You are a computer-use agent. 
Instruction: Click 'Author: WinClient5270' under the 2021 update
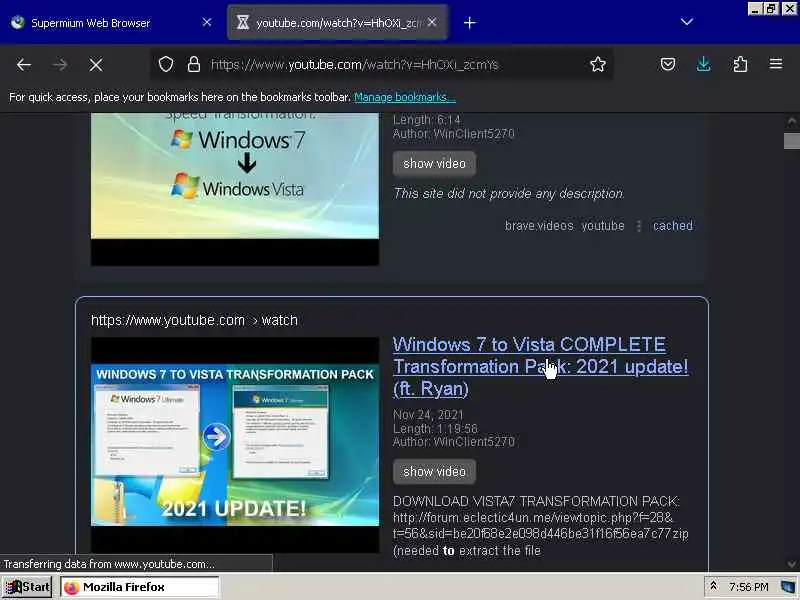click(x=454, y=442)
